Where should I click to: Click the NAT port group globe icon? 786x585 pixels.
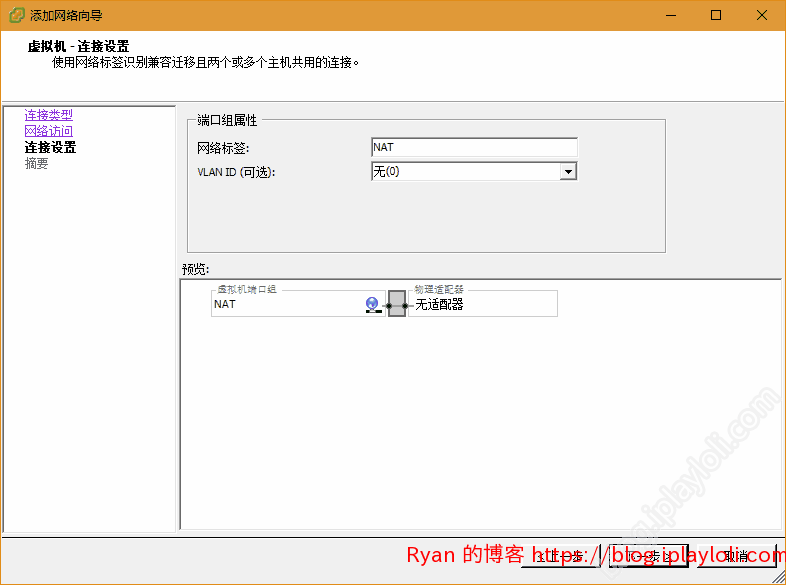373,305
